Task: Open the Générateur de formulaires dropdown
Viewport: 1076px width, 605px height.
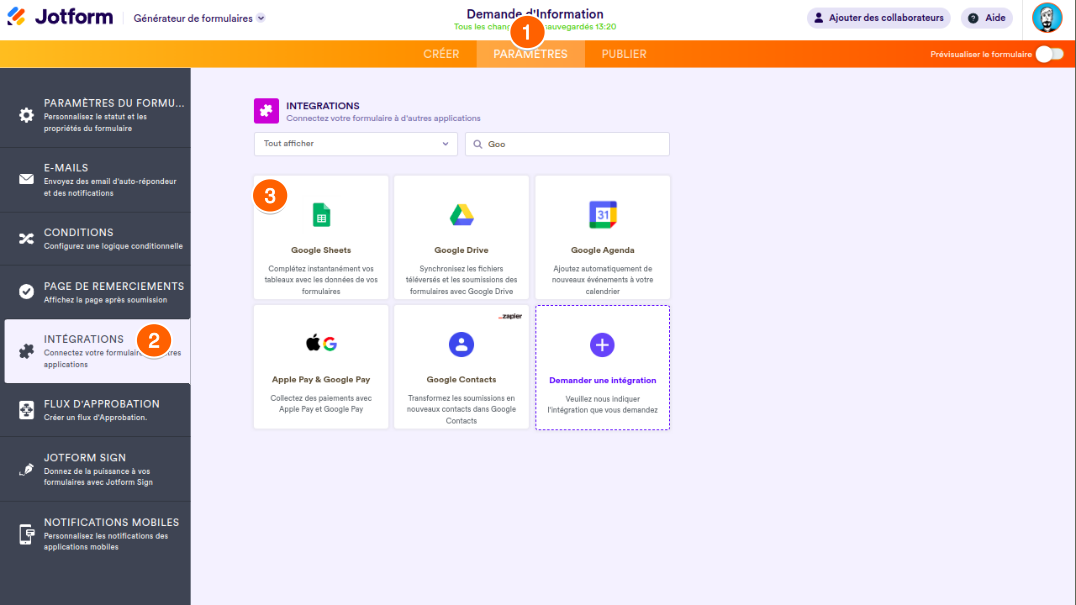Action: tap(199, 19)
